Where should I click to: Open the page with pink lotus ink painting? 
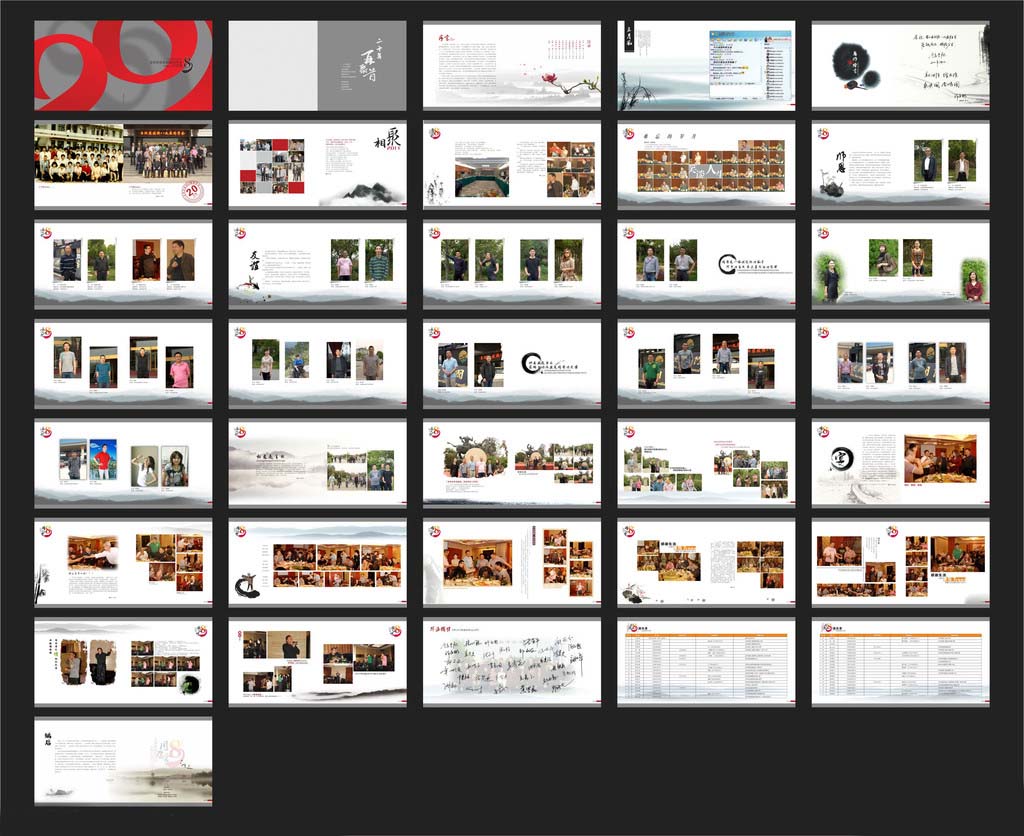click(x=512, y=65)
